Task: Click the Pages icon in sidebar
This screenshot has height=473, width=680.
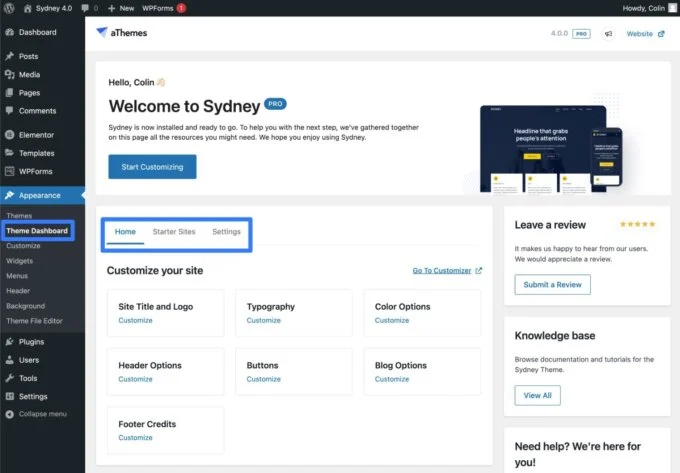Action: (x=10, y=93)
